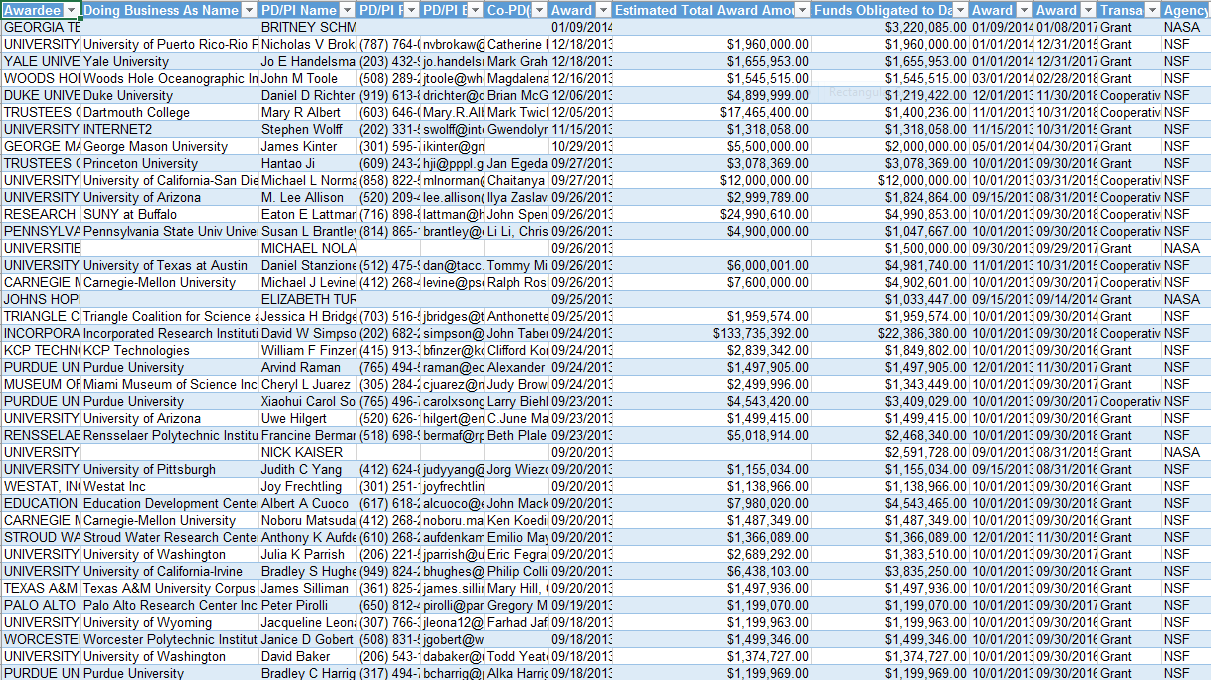Select the NICK KAISER cell
The width and height of the screenshot is (1211, 680).
pyautogui.click(x=306, y=452)
